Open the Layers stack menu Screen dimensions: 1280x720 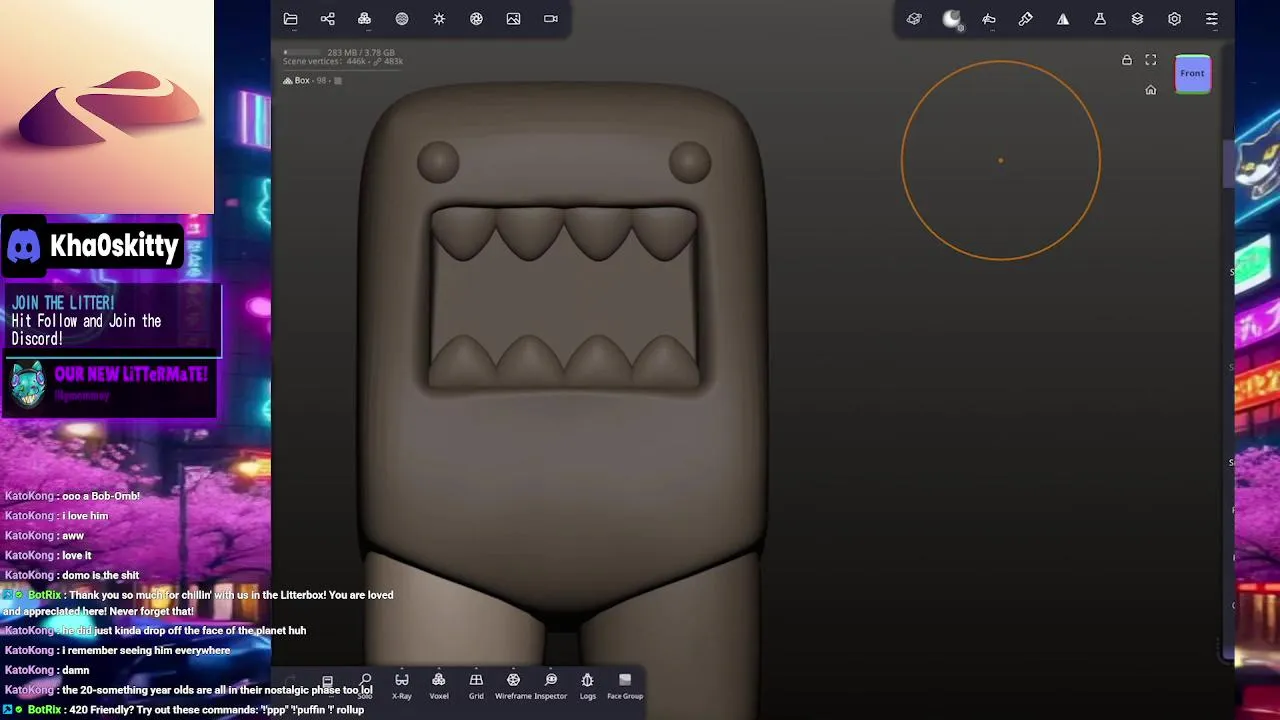pyautogui.click(x=1137, y=19)
